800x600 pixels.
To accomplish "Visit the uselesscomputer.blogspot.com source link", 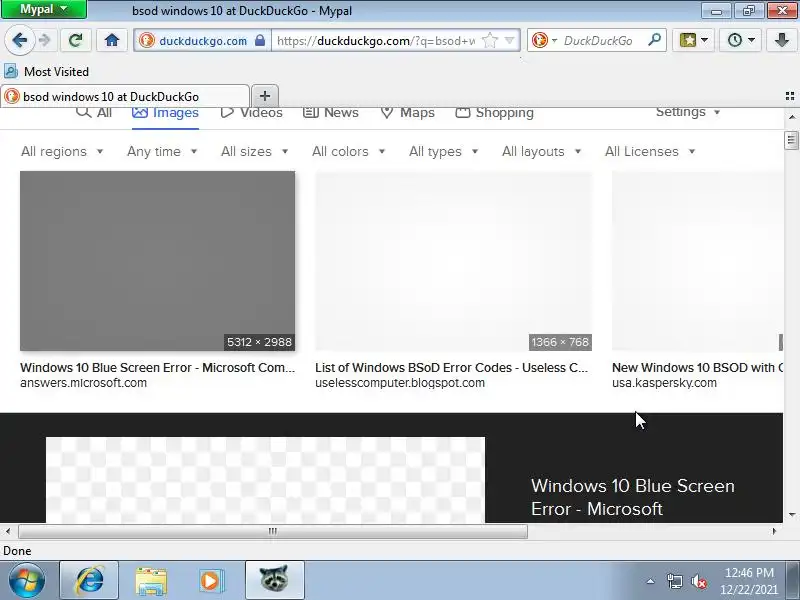I will tap(399, 383).
